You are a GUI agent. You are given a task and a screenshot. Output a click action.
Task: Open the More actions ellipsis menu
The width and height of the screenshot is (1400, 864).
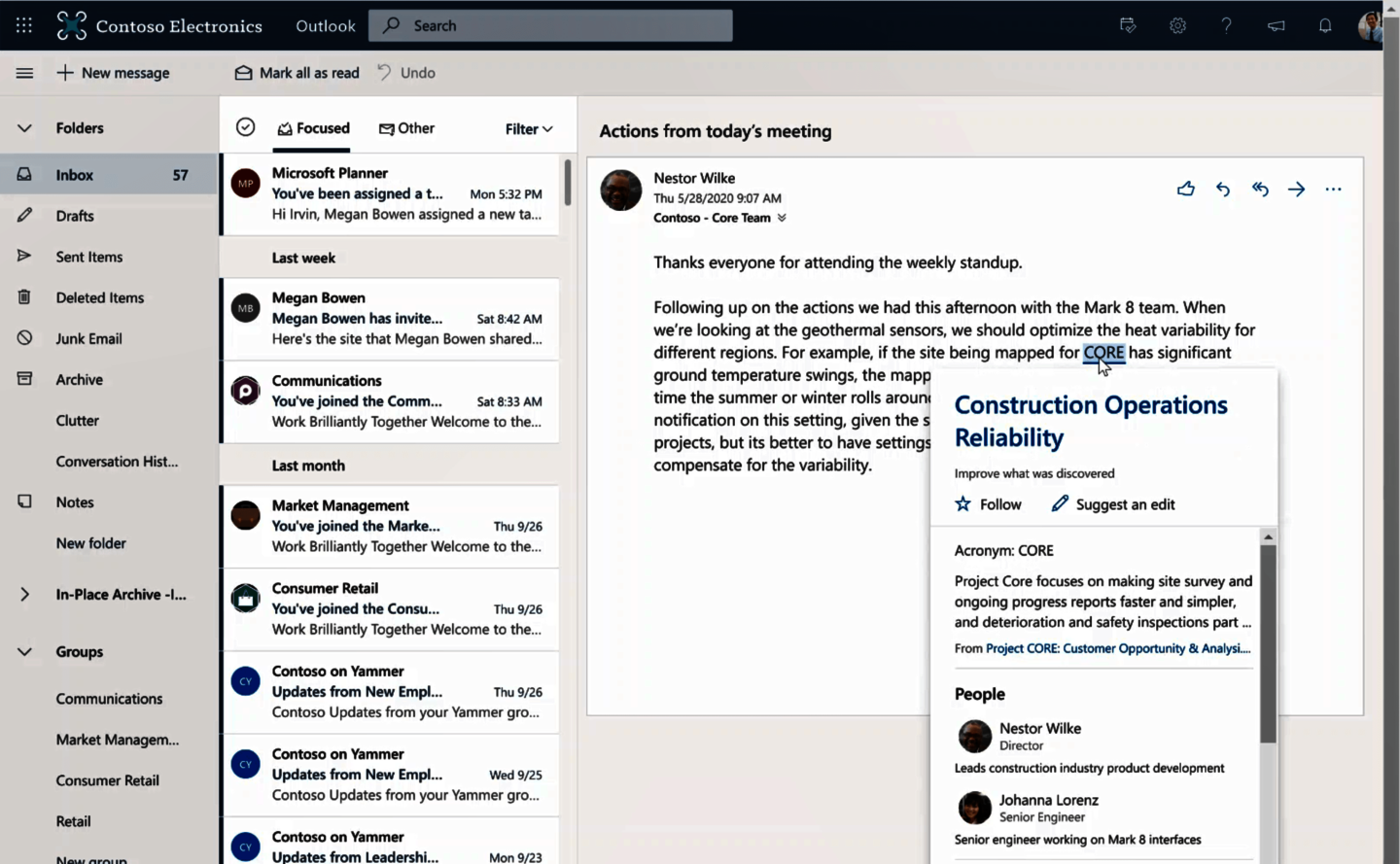point(1334,190)
